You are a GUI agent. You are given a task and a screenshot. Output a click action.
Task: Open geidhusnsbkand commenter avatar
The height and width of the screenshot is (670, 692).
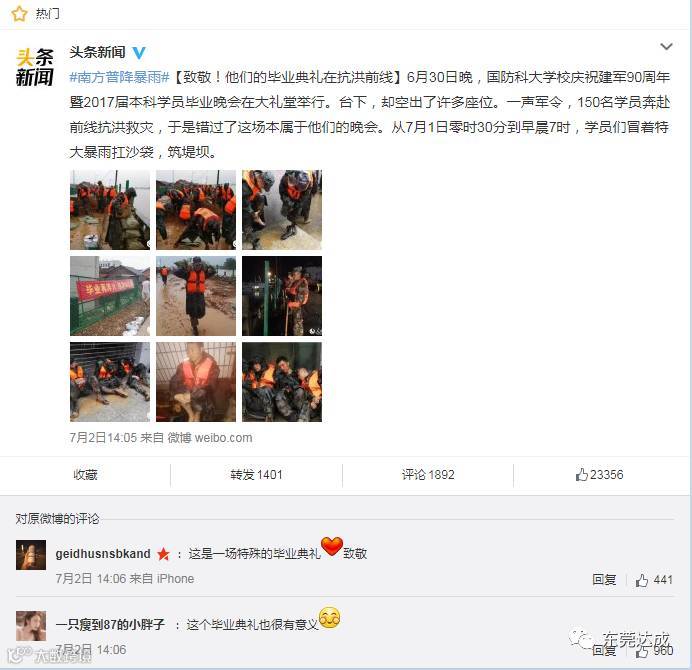pos(31,555)
